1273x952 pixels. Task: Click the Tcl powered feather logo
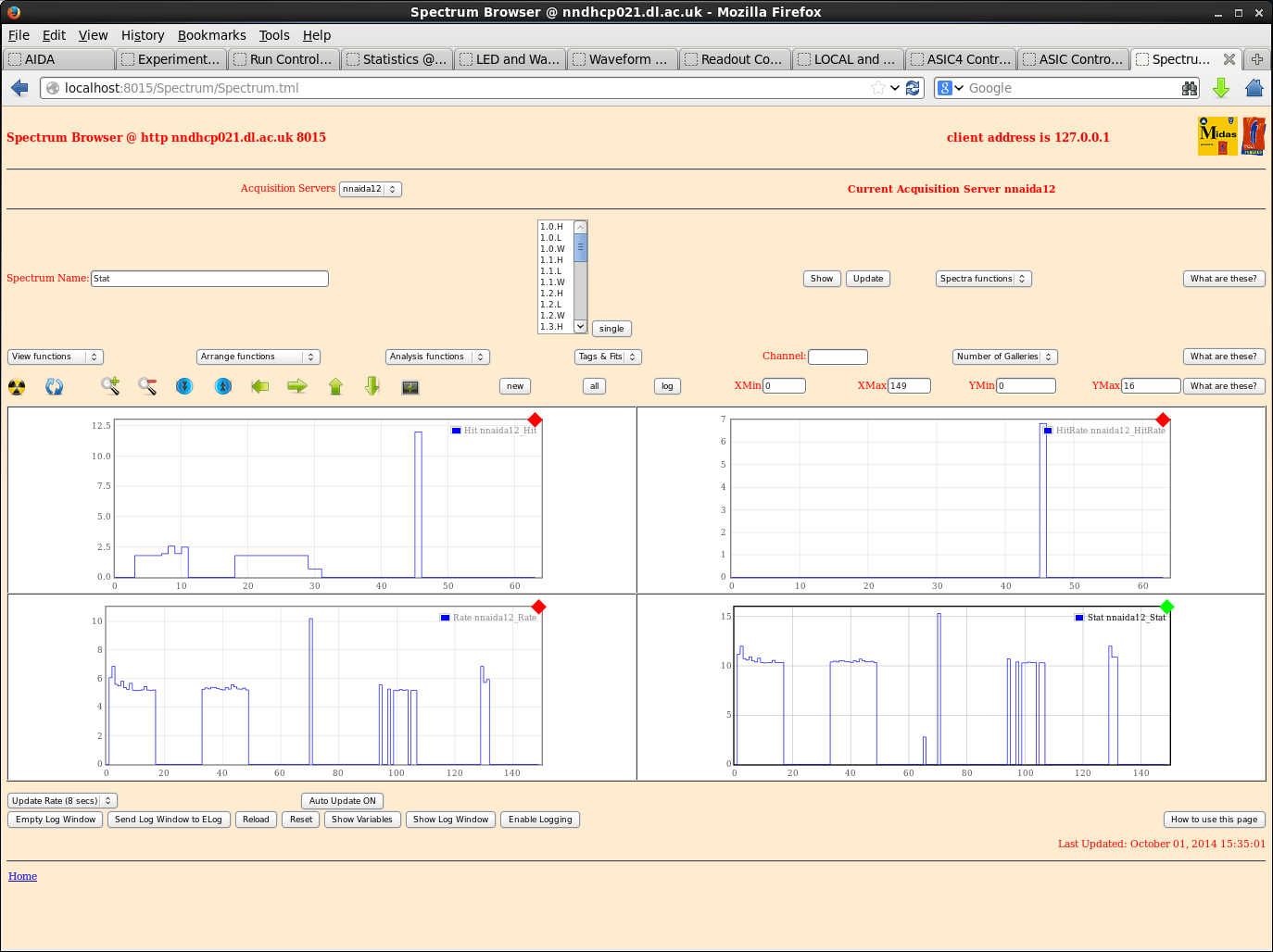[1254, 136]
